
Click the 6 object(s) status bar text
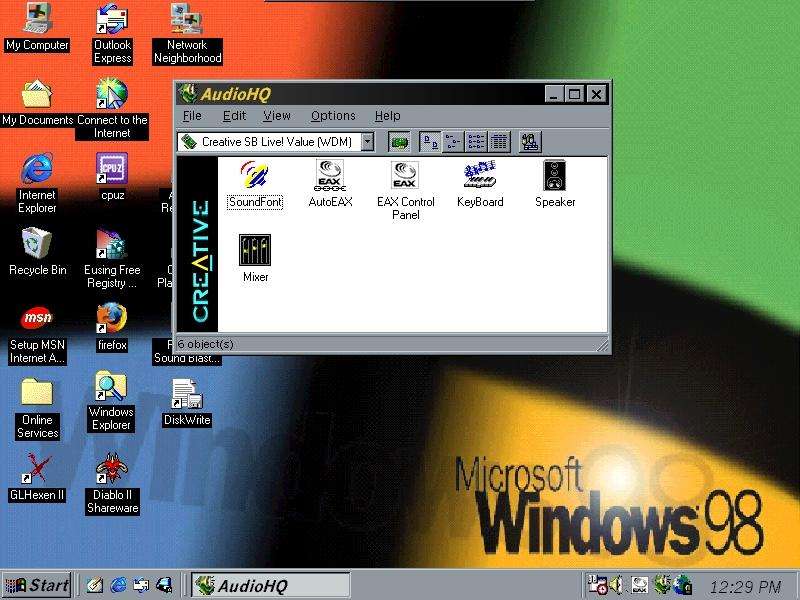tap(206, 344)
